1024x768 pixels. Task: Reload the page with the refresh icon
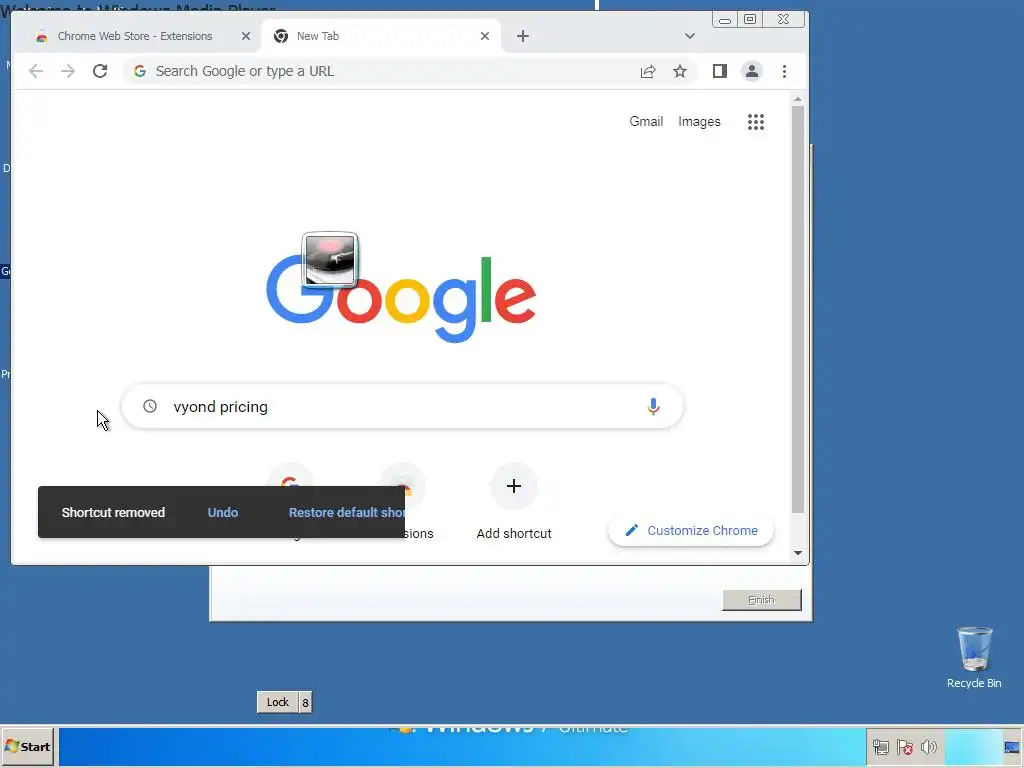tap(100, 71)
